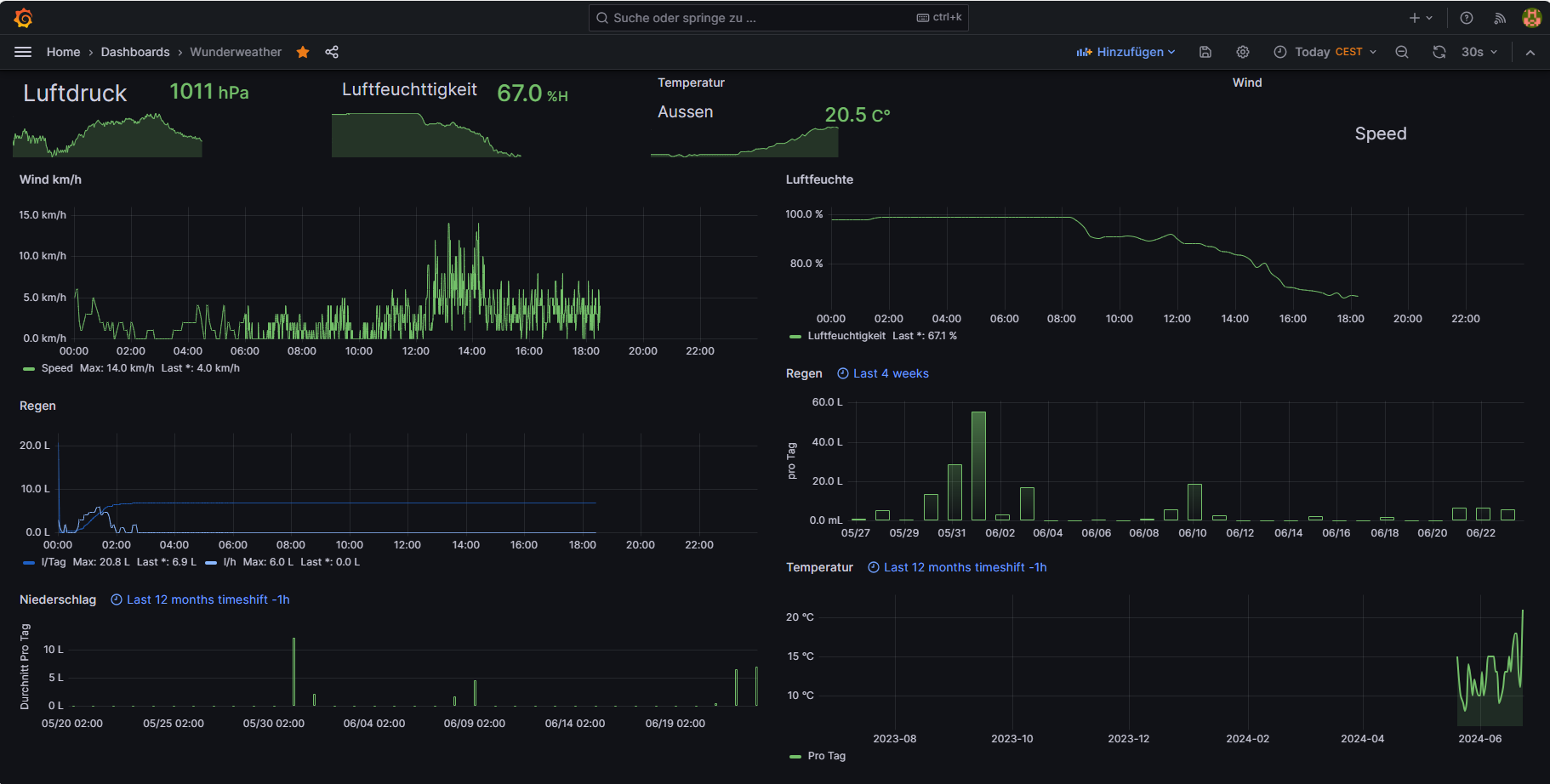The width and height of the screenshot is (1550, 784).
Task: Unstar the Wunderweather dashboard
Action: point(303,52)
